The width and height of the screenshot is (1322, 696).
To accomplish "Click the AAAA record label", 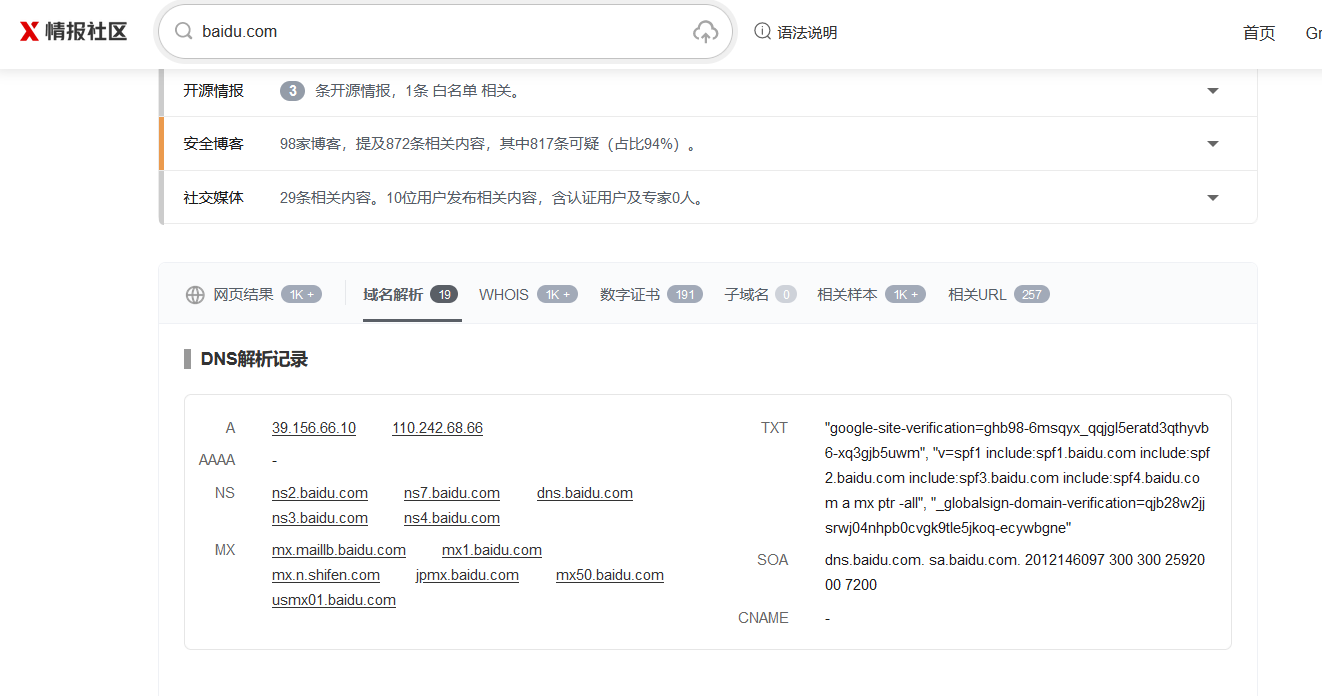I will coord(217,460).
